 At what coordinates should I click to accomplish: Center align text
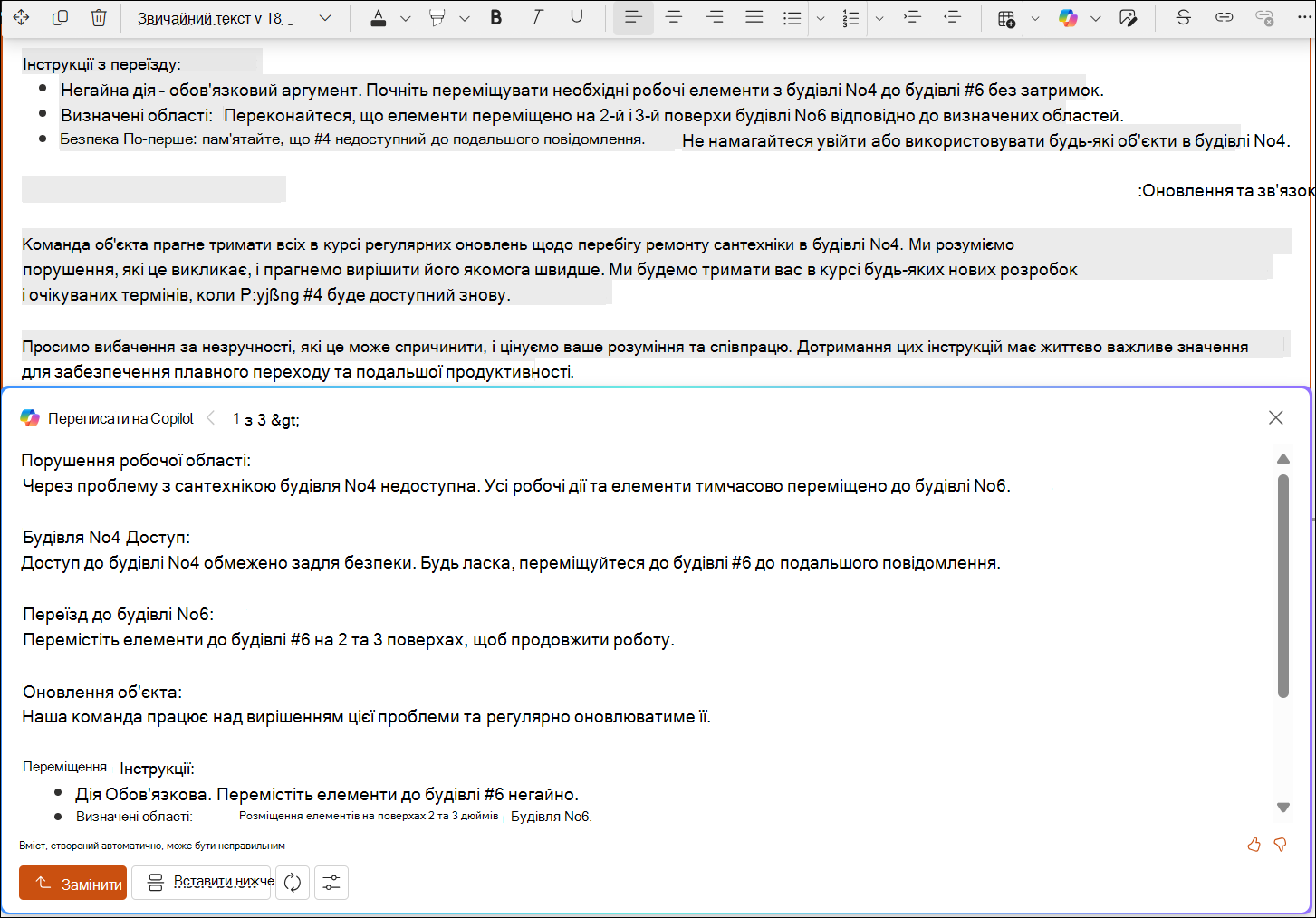click(674, 18)
